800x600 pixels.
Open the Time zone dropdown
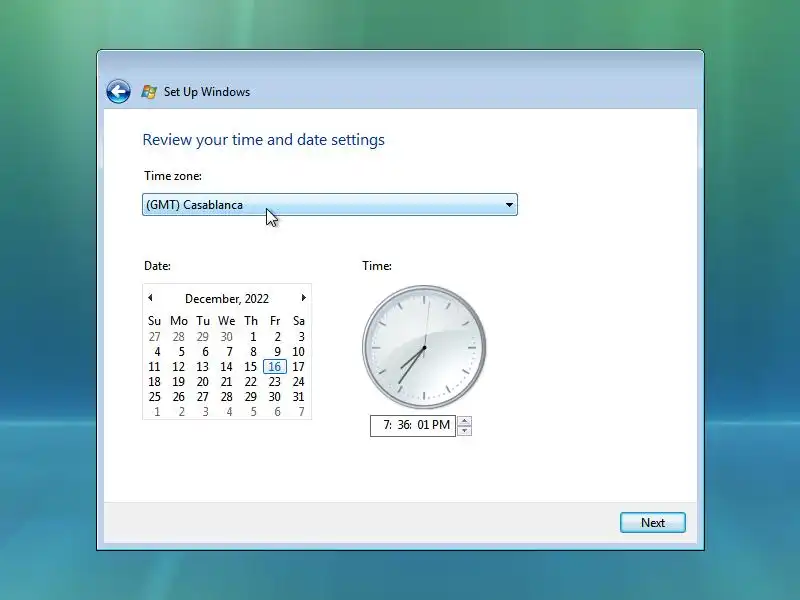click(x=330, y=205)
